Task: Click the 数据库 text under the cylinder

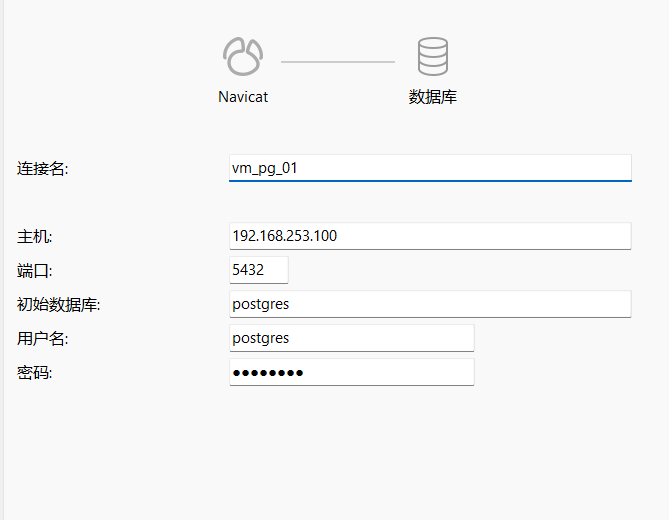Action: (x=433, y=97)
